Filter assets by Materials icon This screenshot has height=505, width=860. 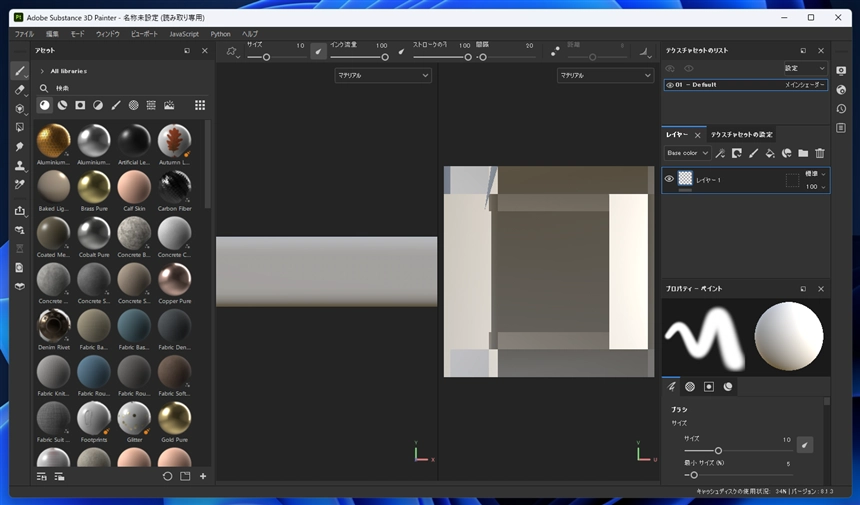point(44,105)
